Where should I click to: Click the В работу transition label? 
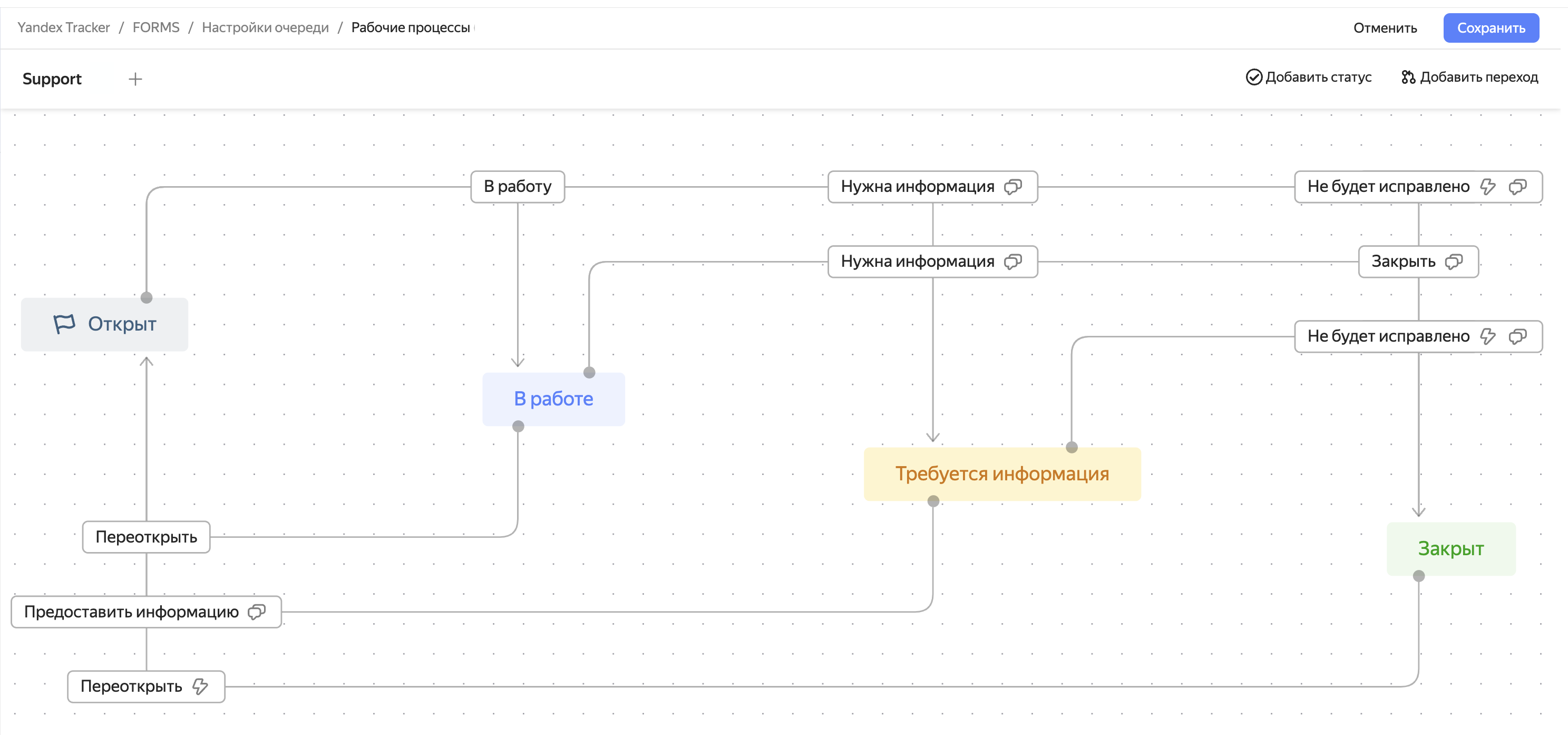[x=518, y=187]
